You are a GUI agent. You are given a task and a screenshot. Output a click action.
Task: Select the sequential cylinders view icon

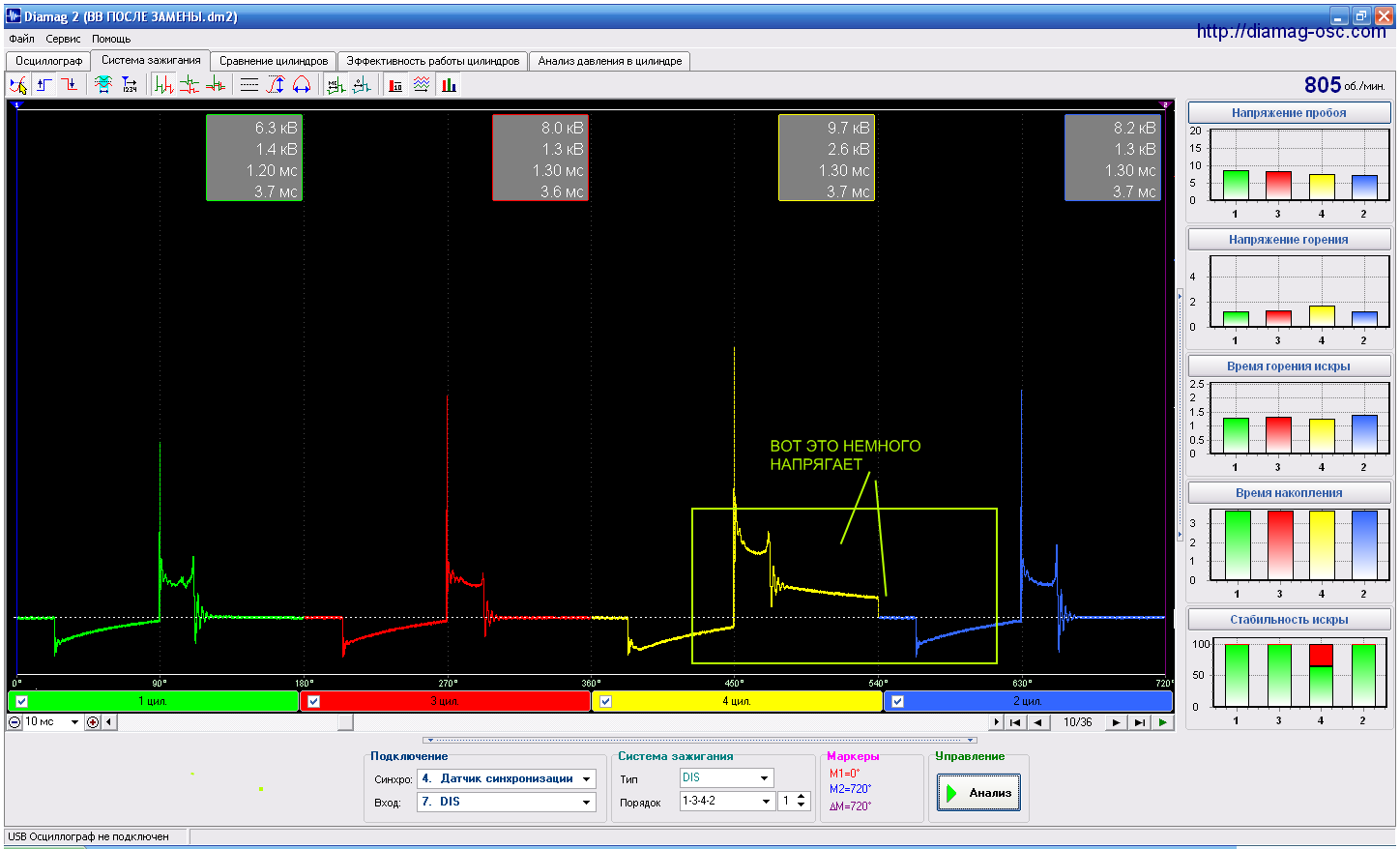click(163, 85)
